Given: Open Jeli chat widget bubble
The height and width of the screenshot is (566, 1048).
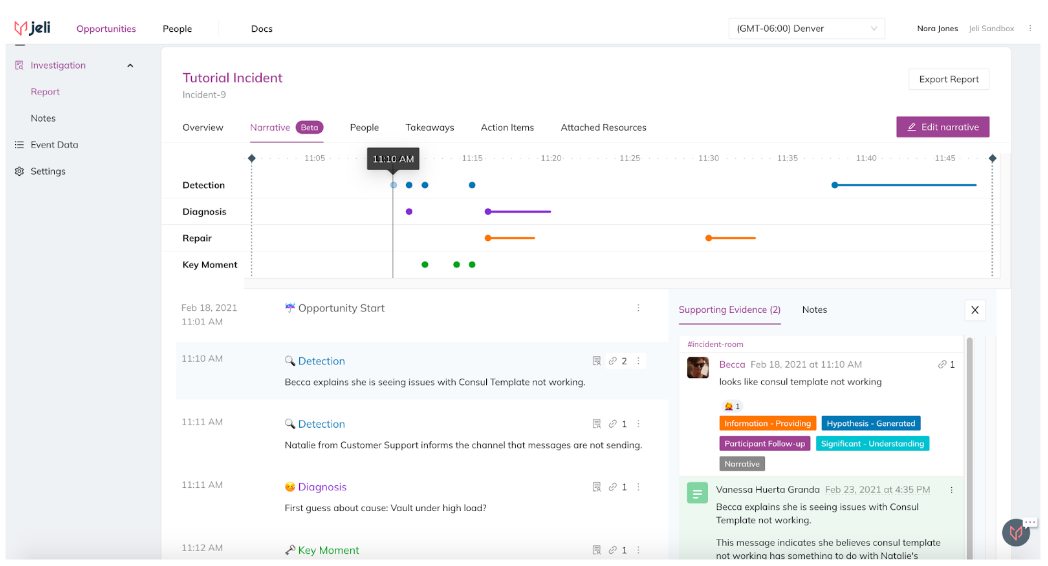Looking at the screenshot, I should 1017,533.
